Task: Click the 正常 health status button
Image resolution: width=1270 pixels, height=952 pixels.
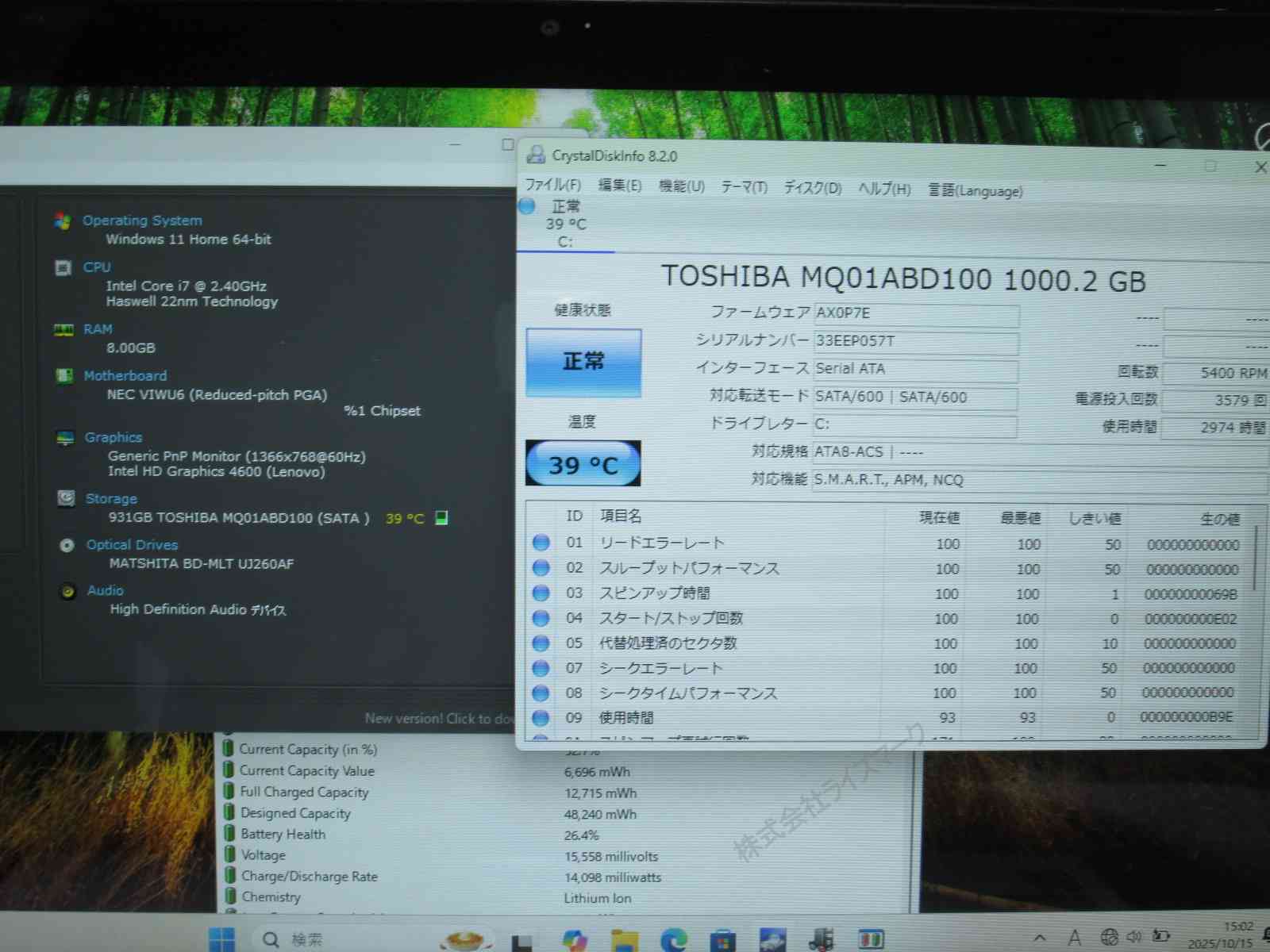Action: pos(583,363)
